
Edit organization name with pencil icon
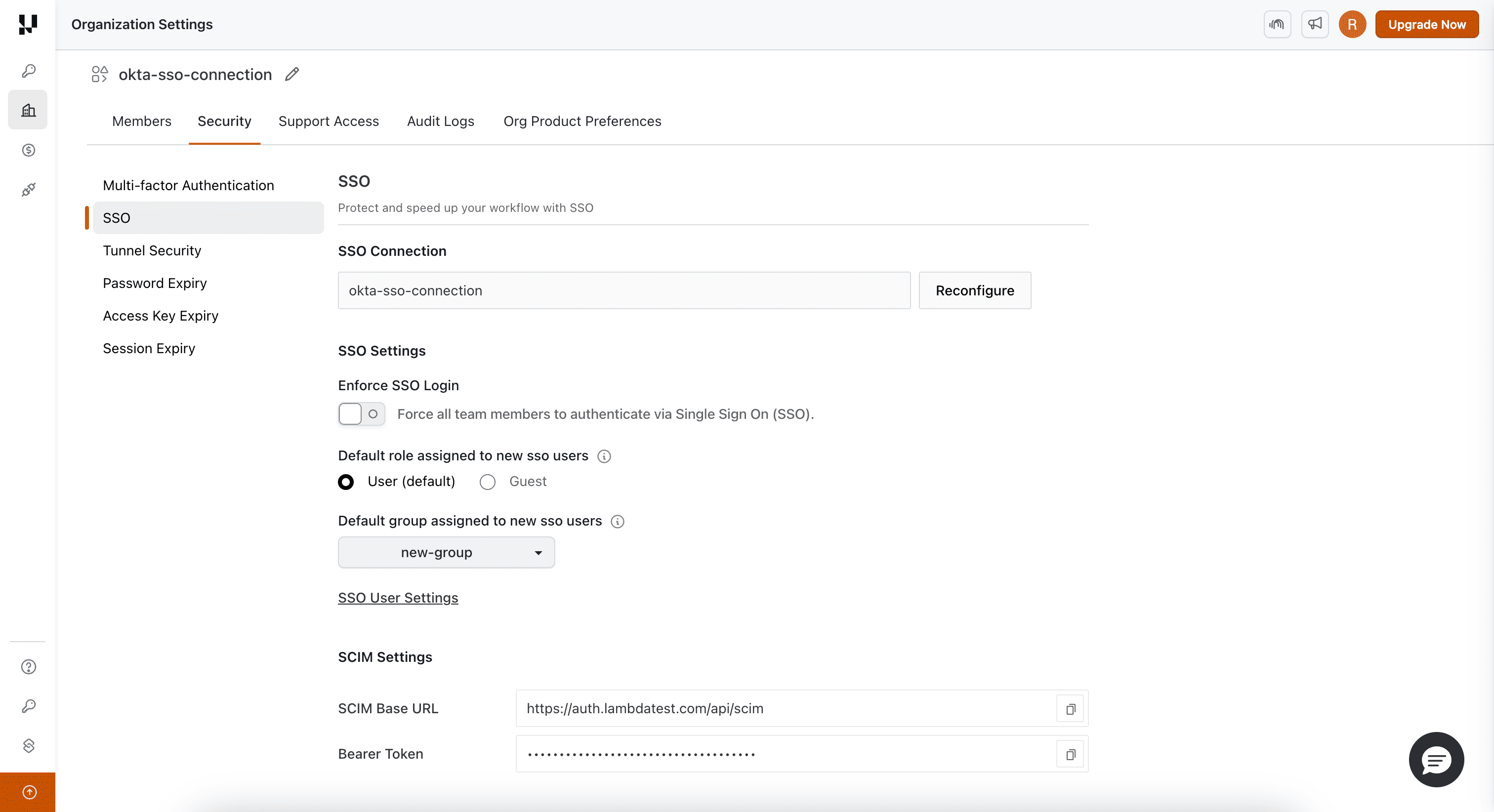point(292,74)
